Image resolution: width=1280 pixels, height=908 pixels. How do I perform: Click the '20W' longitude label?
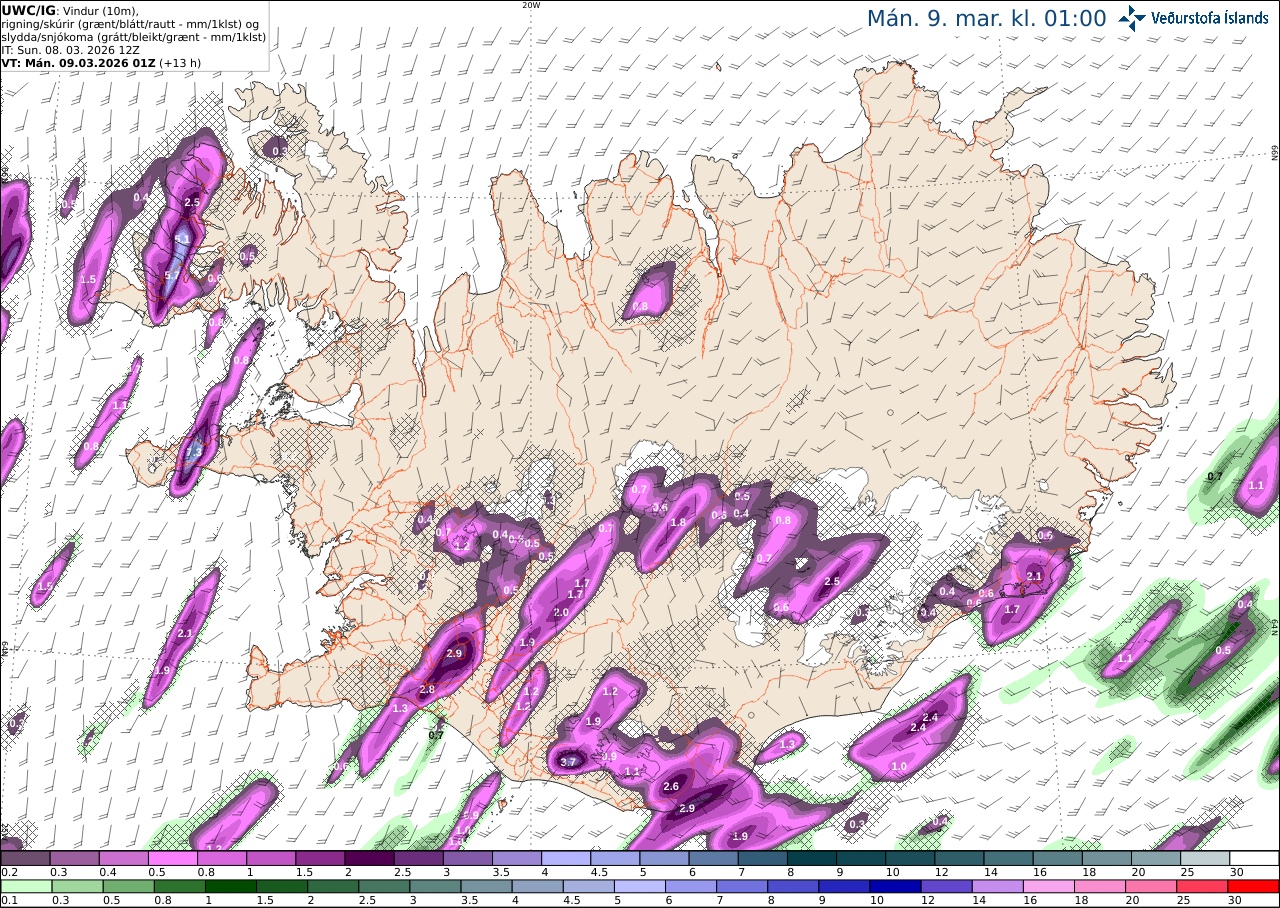click(x=531, y=5)
